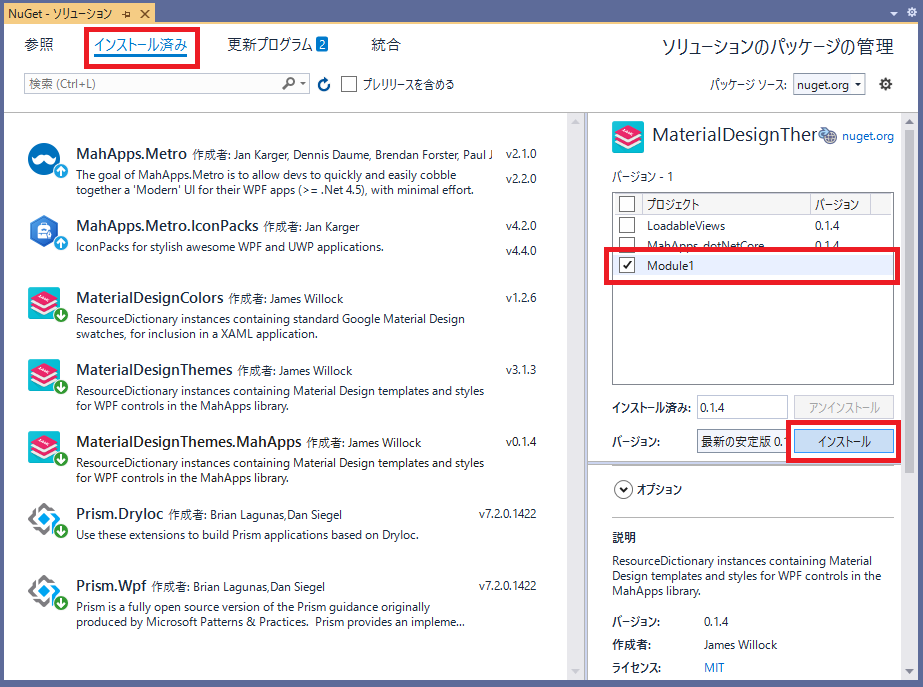The height and width of the screenshot is (687, 923).
Task: Enable the include prerelease checkbox
Action: coord(349,84)
